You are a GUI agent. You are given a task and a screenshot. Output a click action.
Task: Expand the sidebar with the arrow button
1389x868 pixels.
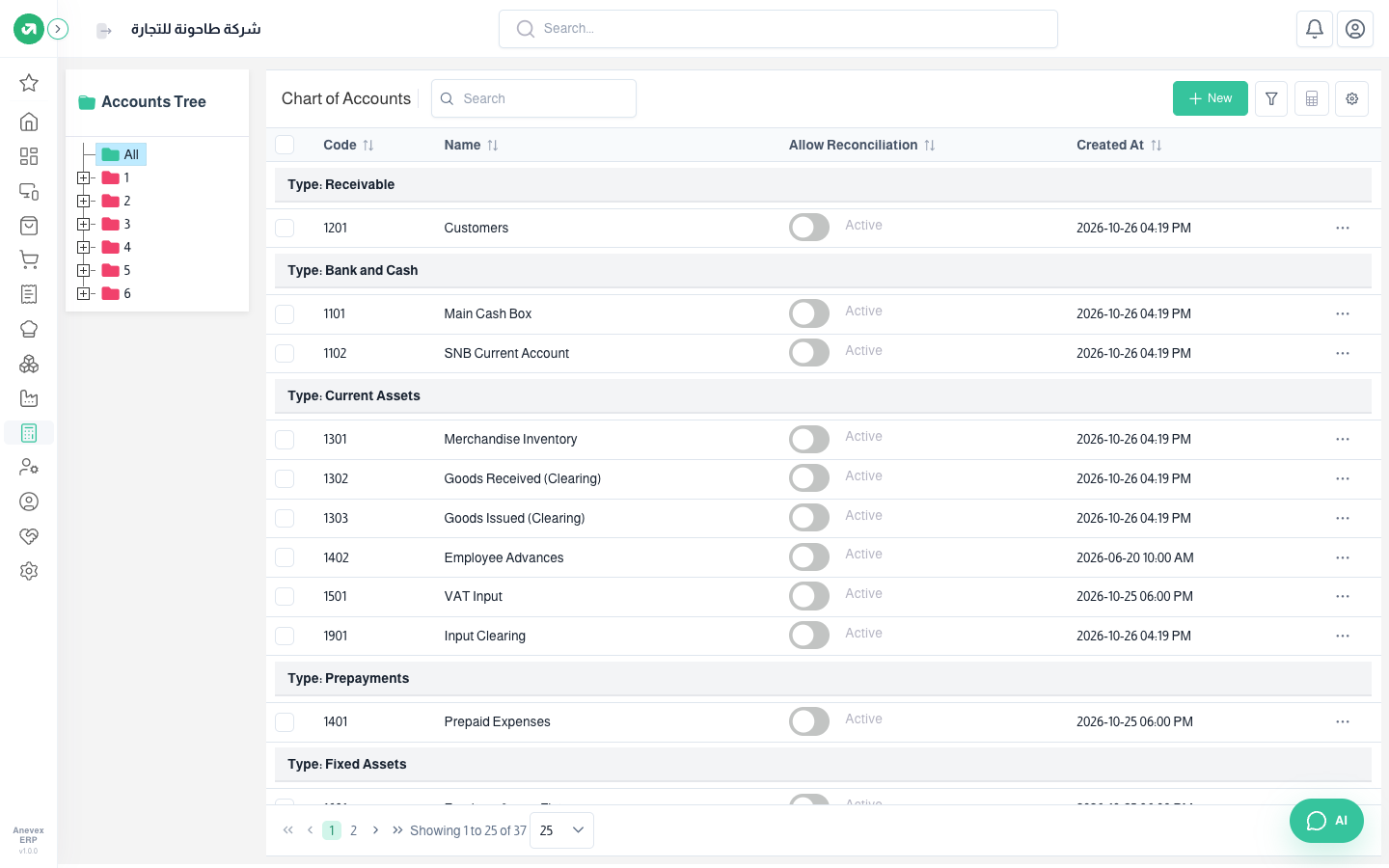point(58,29)
